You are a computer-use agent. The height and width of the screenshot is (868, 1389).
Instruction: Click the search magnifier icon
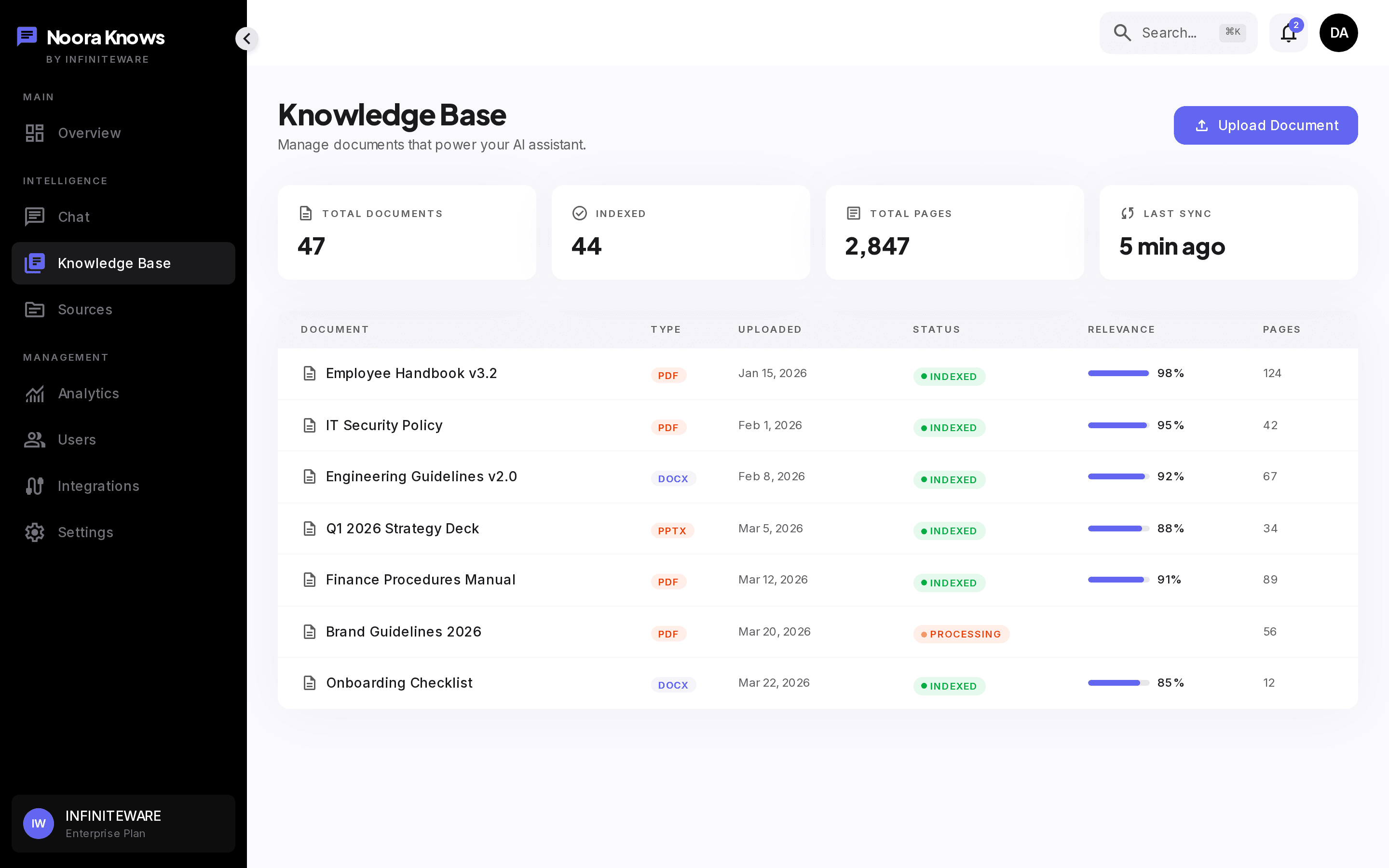(x=1122, y=33)
